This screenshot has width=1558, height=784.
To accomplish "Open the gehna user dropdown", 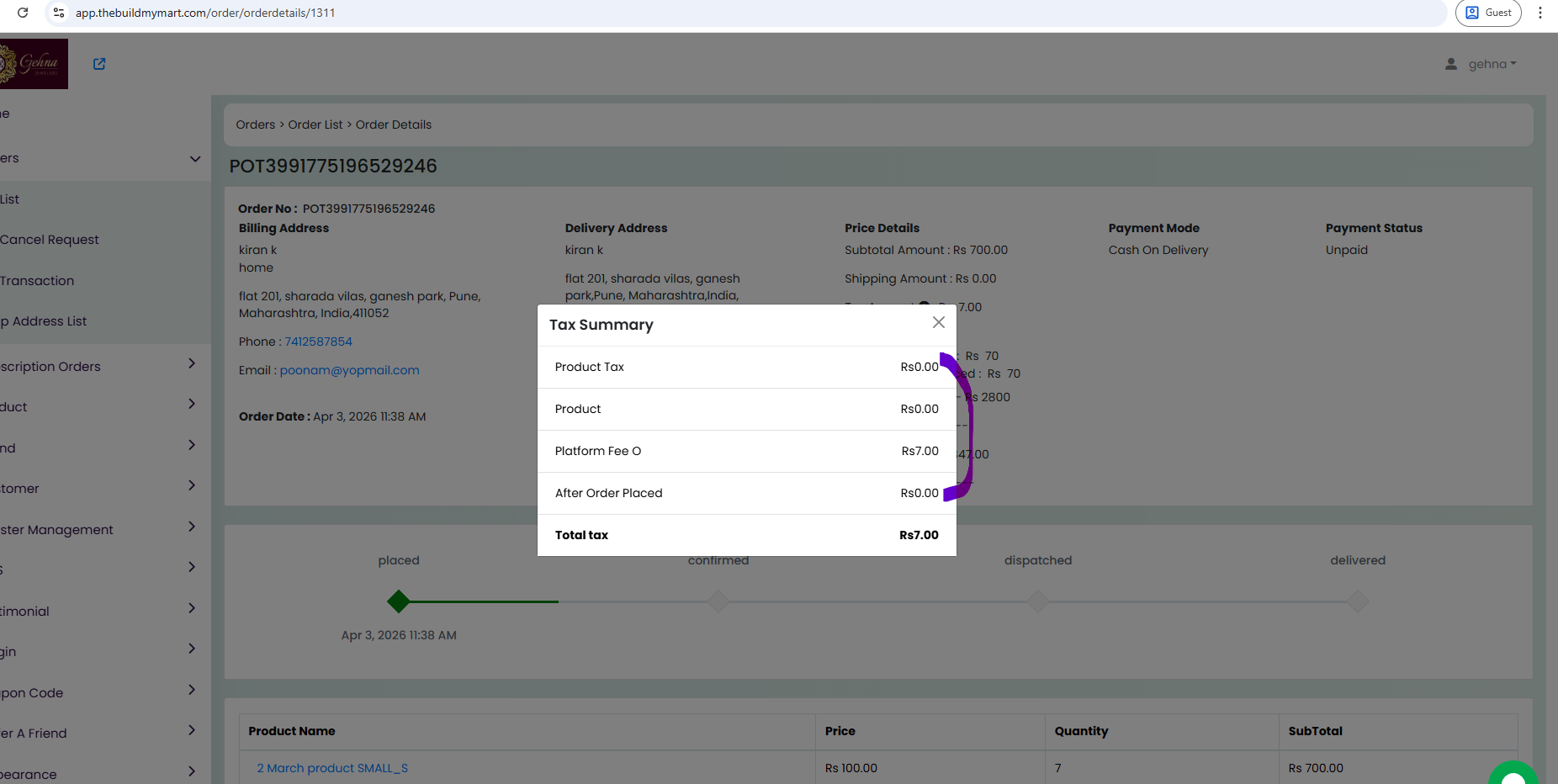I will pyautogui.click(x=1492, y=64).
